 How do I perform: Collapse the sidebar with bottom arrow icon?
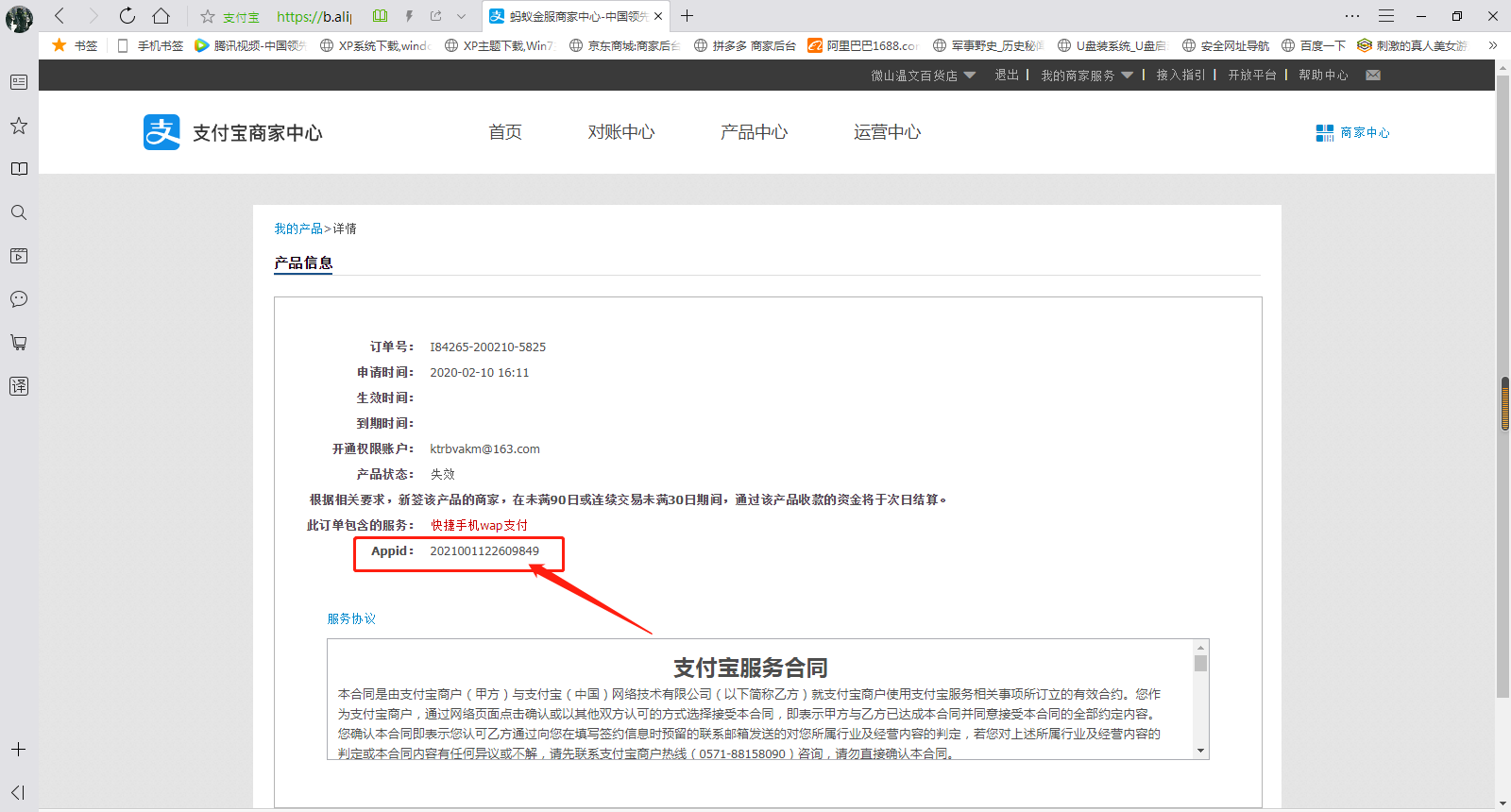19,792
